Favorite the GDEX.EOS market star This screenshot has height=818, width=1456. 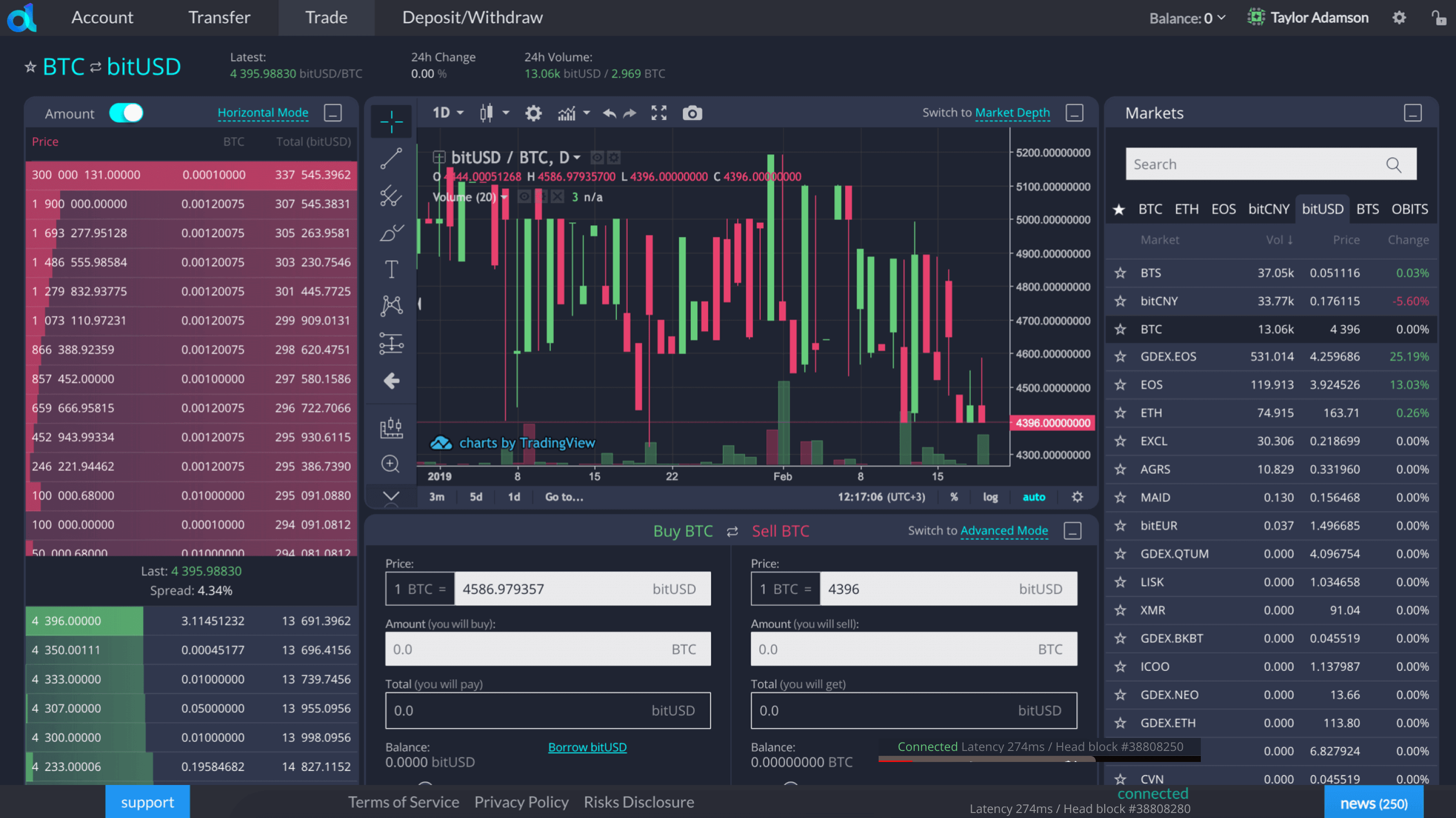[1120, 357]
